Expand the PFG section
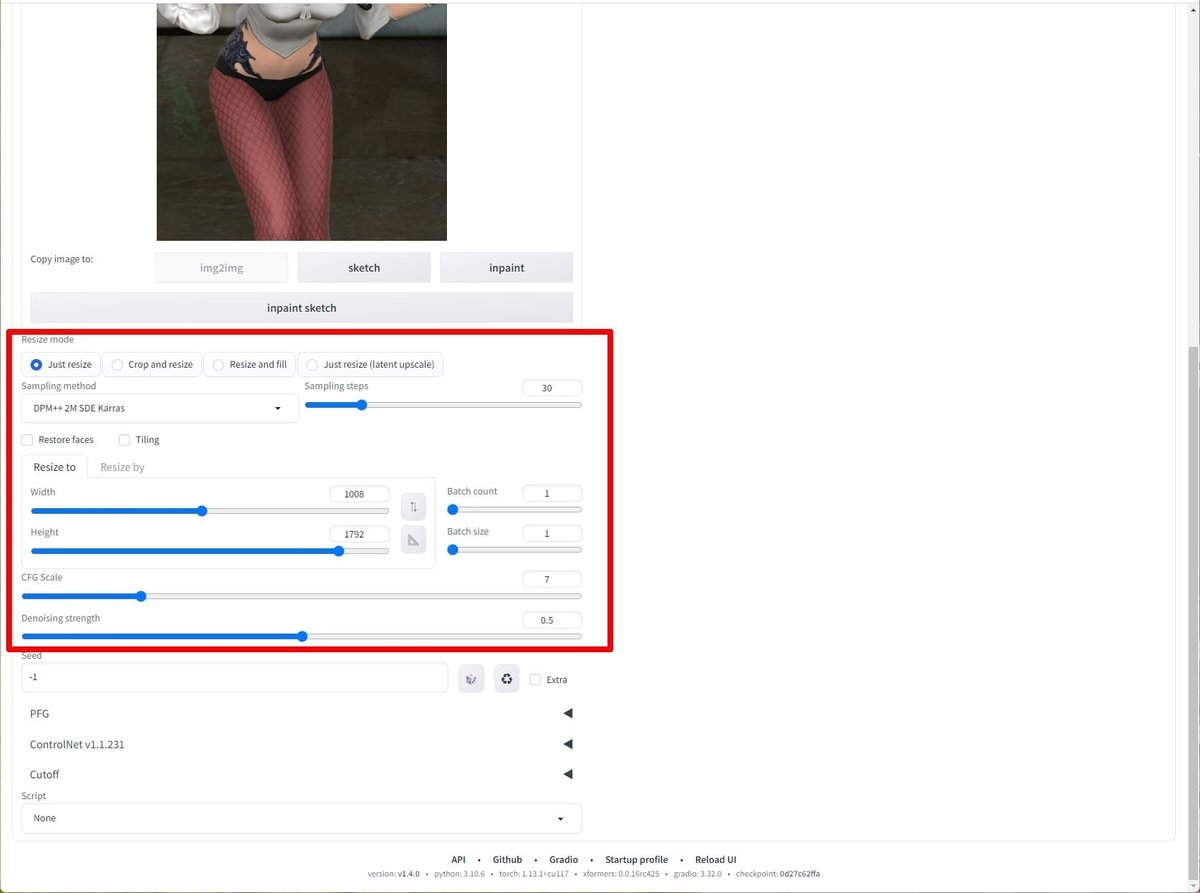 coord(301,714)
